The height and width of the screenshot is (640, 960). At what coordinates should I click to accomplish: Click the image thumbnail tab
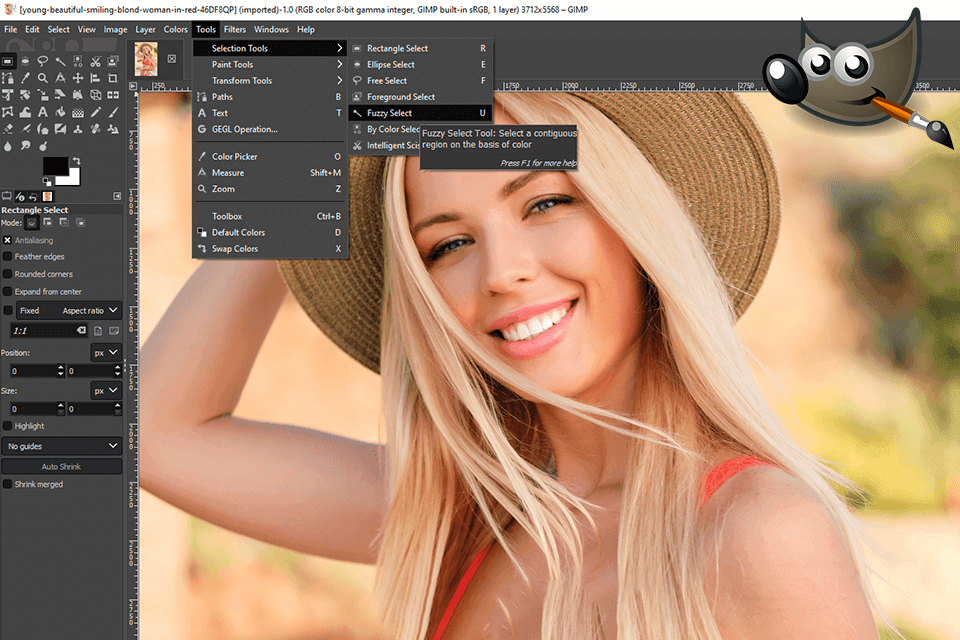pos(146,59)
